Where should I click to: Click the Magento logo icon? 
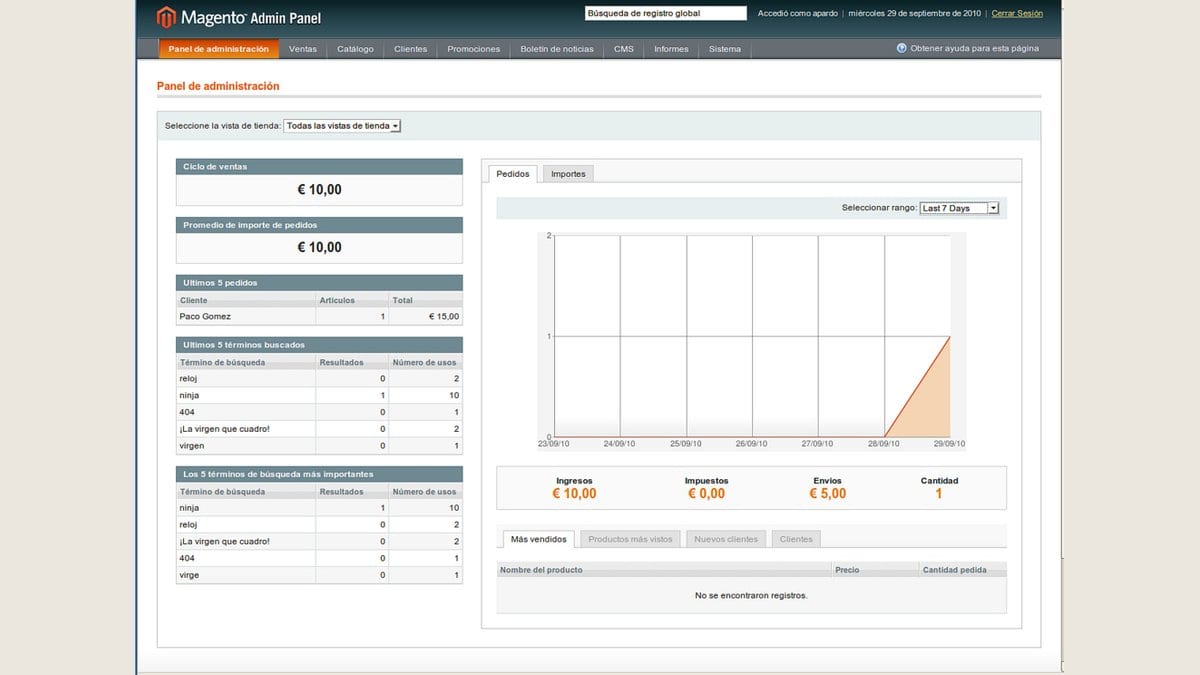coord(166,17)
